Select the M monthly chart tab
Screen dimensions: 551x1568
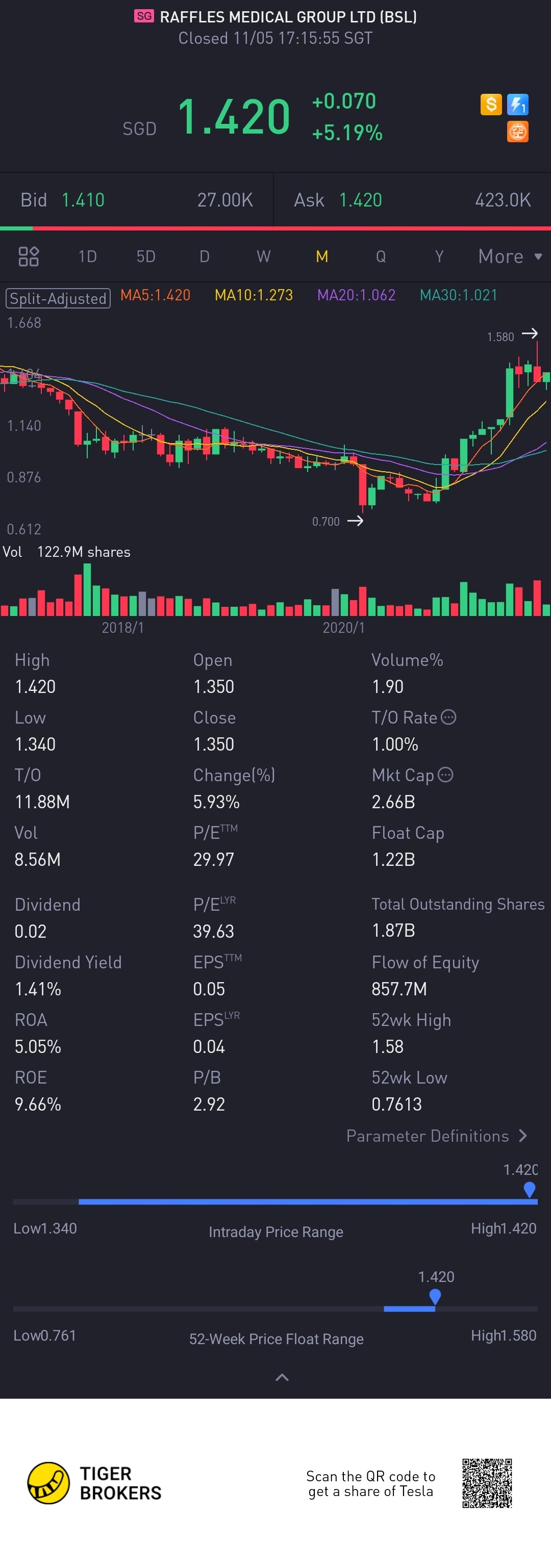322,256
